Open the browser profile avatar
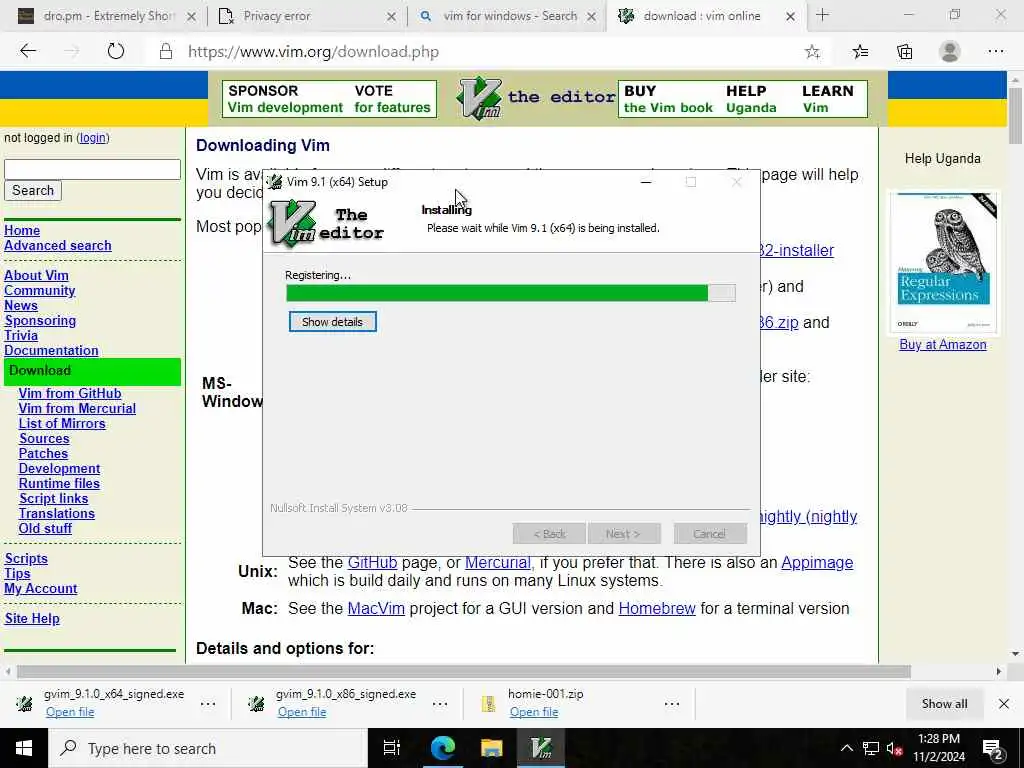The image size is (1024, 768). 950,52
